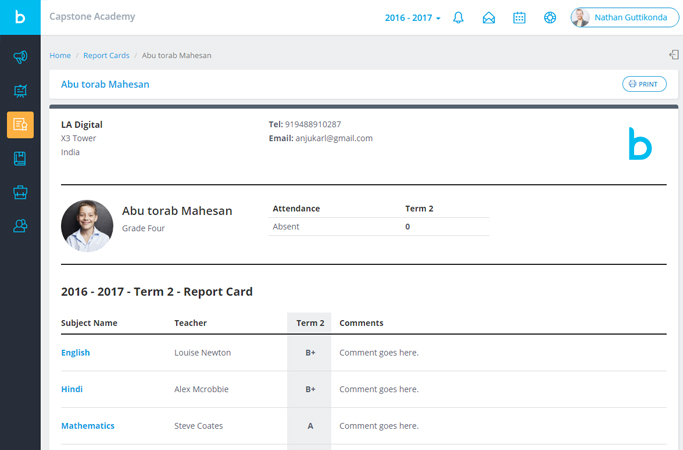Open the briefcase icon in sidebar
The image size is (683, 450).
click(x=20, y=192)
